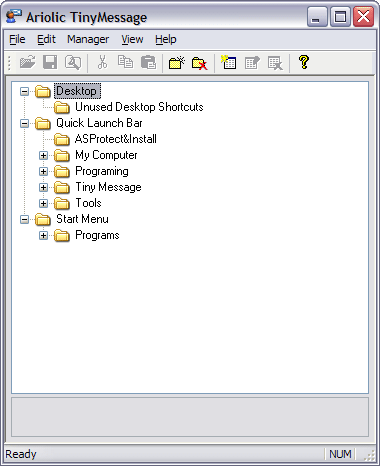
Task: Minimize the TinyMessage window
Action: click(316, 16)
